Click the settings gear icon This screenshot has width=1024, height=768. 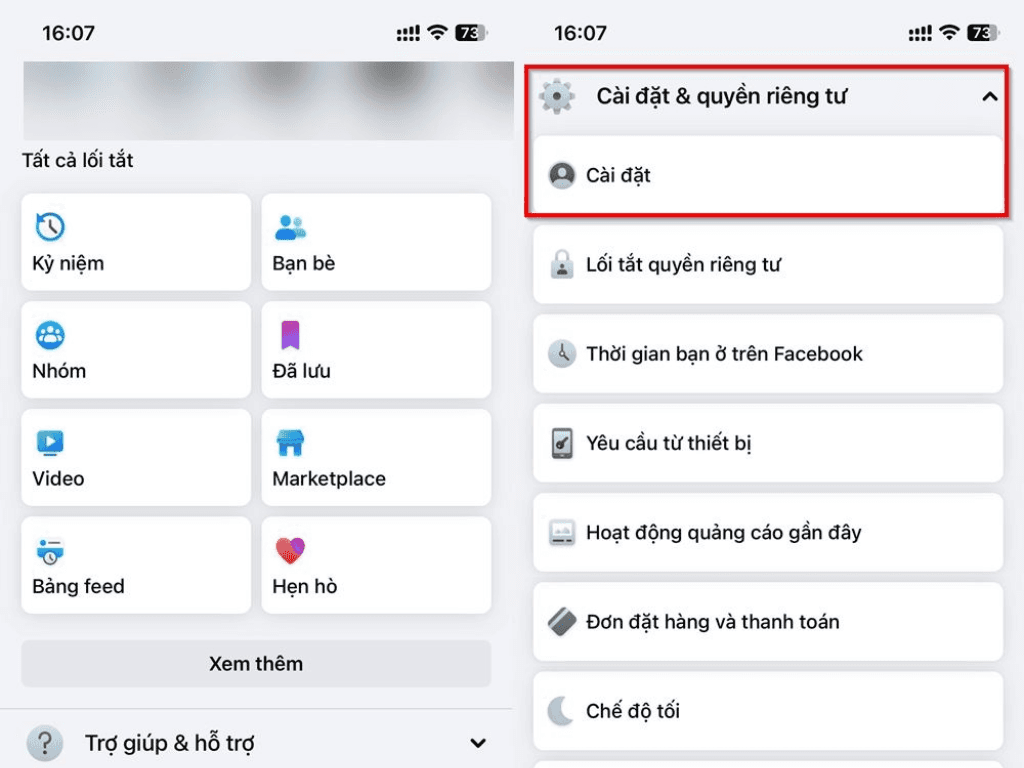557,97
